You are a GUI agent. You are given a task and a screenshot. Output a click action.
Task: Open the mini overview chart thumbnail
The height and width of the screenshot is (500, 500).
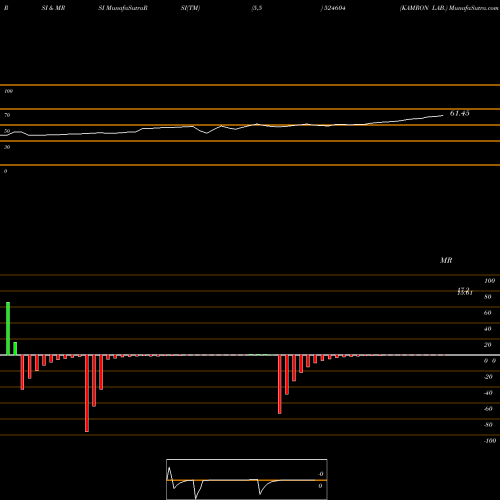click(x=247, y=479)
